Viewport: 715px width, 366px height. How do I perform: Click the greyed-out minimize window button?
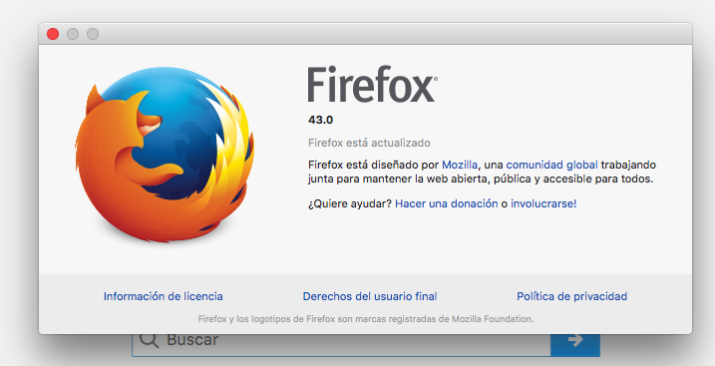pos(73,34)
